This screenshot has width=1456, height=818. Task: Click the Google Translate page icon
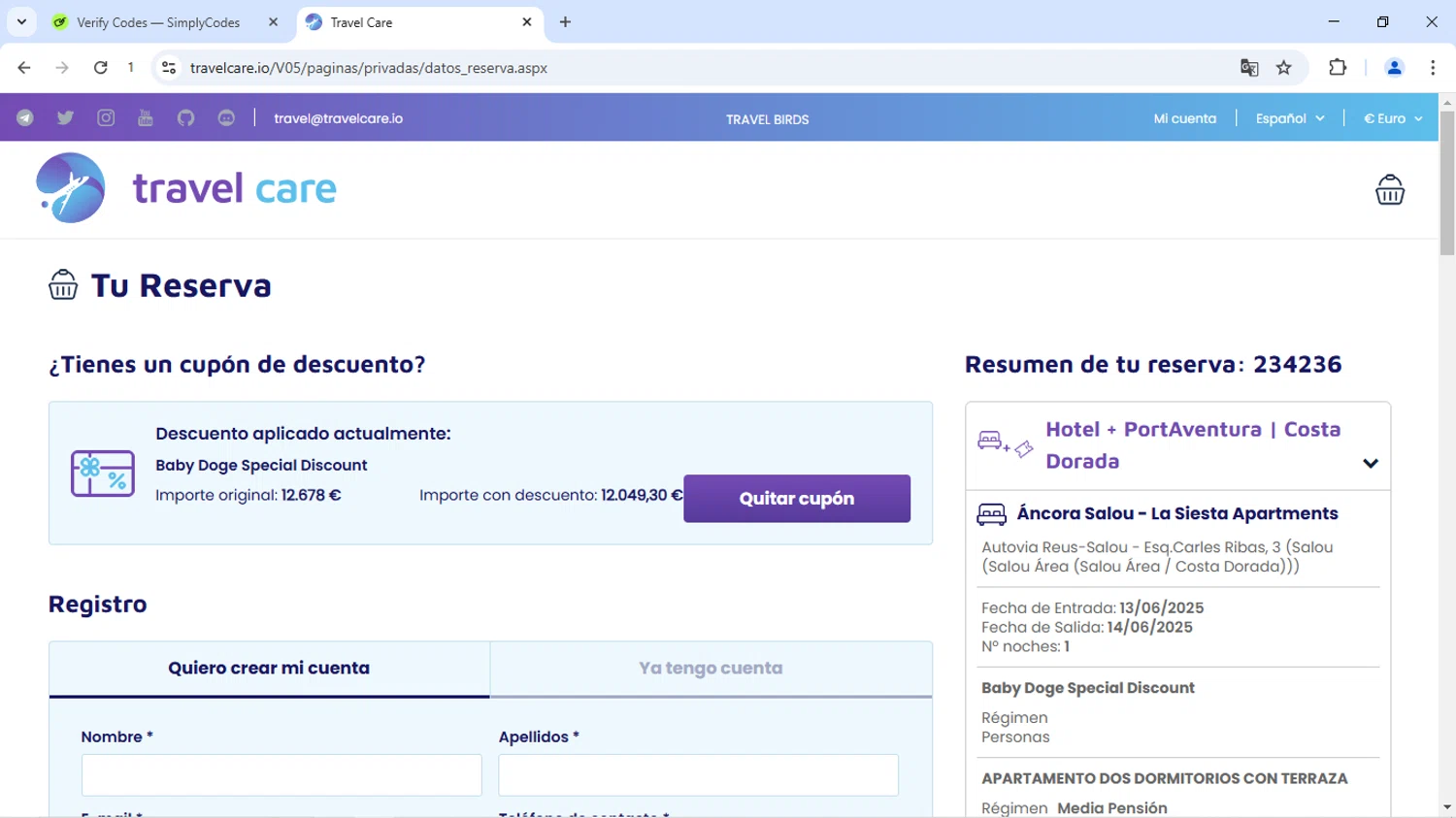click(x=1249, y=68)
